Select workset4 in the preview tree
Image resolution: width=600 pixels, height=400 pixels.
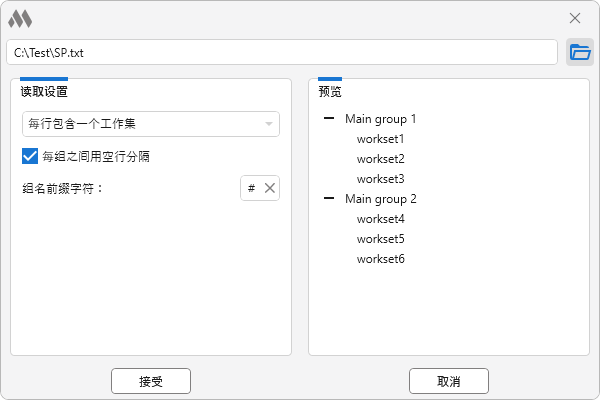380,219
